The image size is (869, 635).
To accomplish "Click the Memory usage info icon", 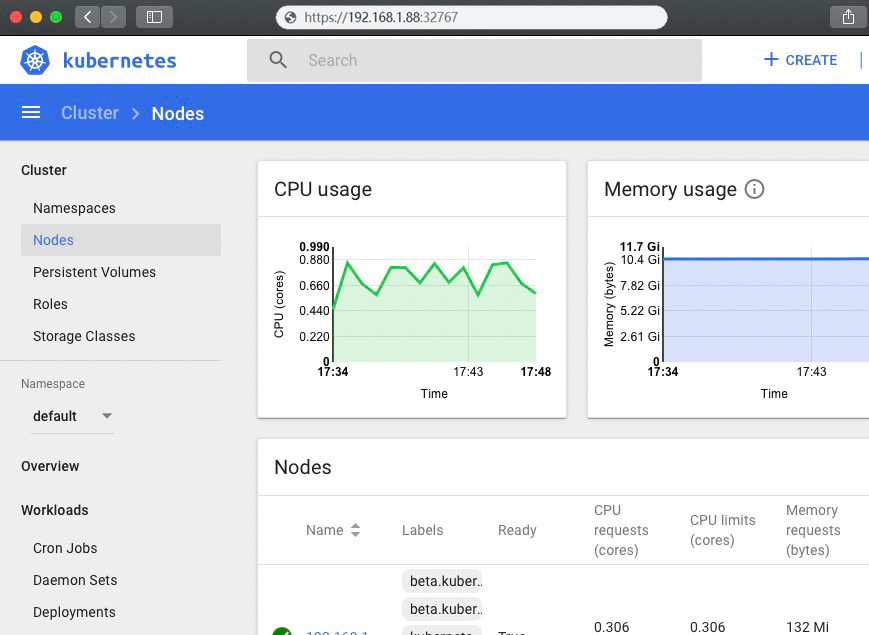I will point(754,189).
